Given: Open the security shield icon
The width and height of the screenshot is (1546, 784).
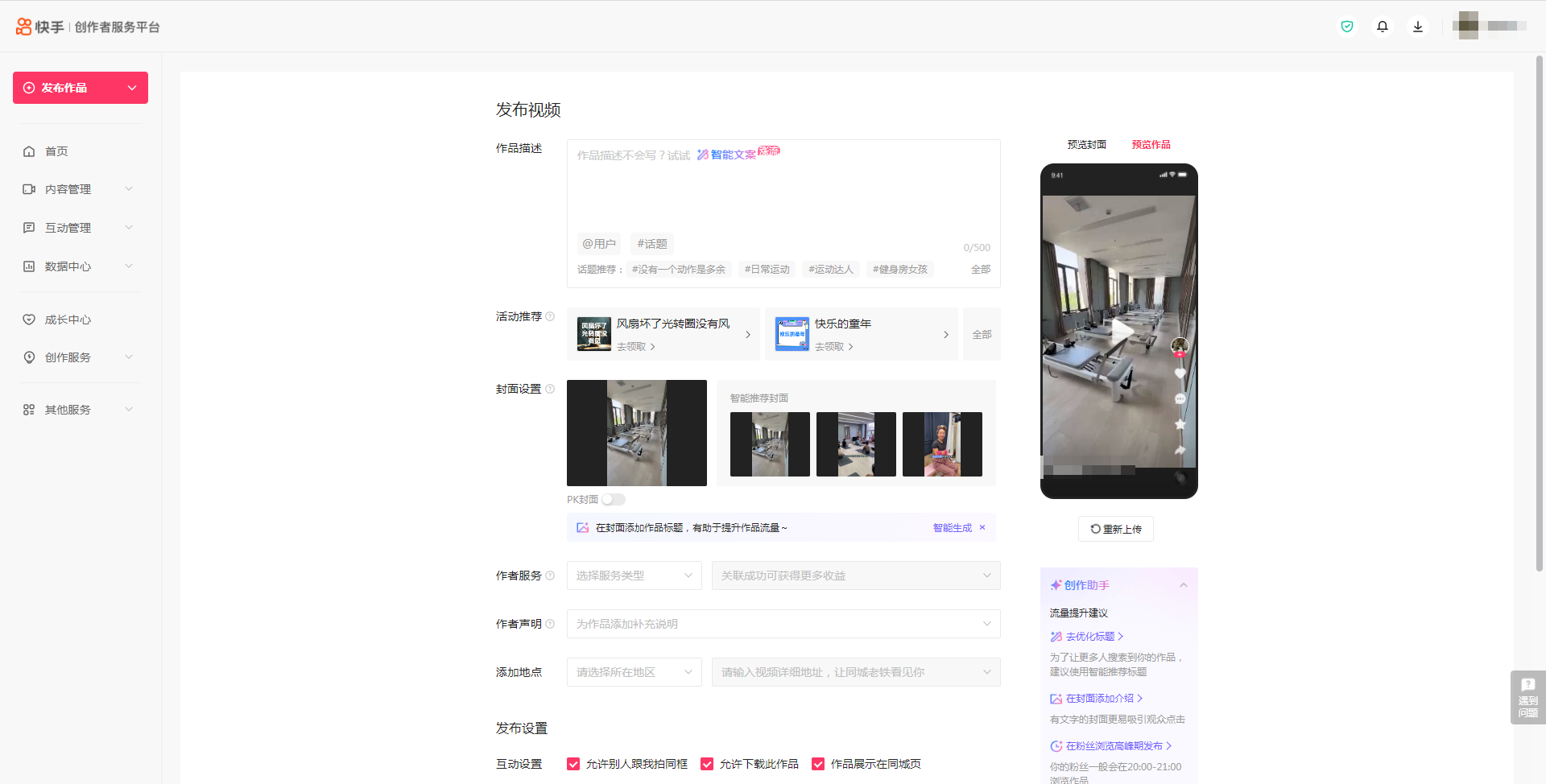Looking at the screenshot, I should click(x=1347, y=27).
